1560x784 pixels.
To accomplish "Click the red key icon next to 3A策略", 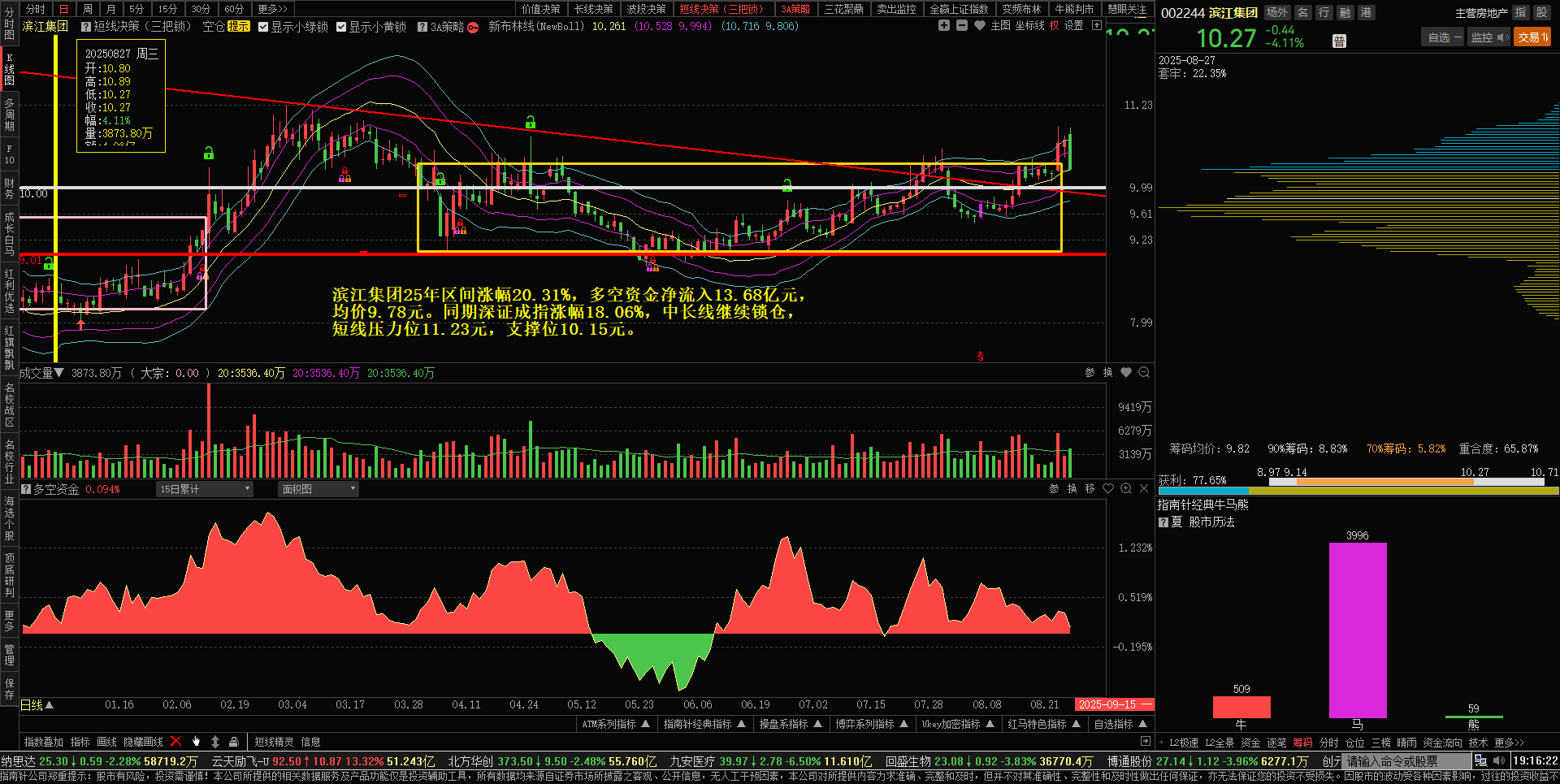I will (x=473, y=27).
